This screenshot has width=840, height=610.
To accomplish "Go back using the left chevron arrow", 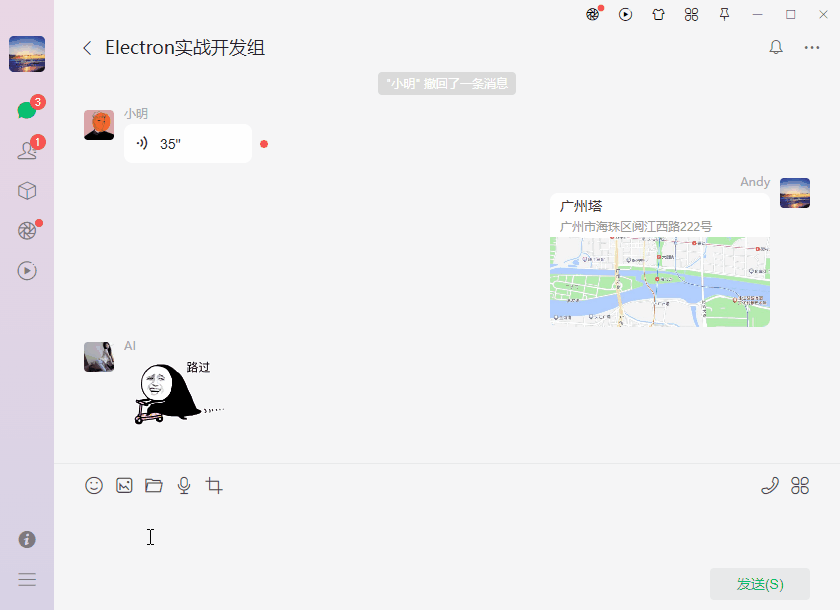I will (86, 46).
